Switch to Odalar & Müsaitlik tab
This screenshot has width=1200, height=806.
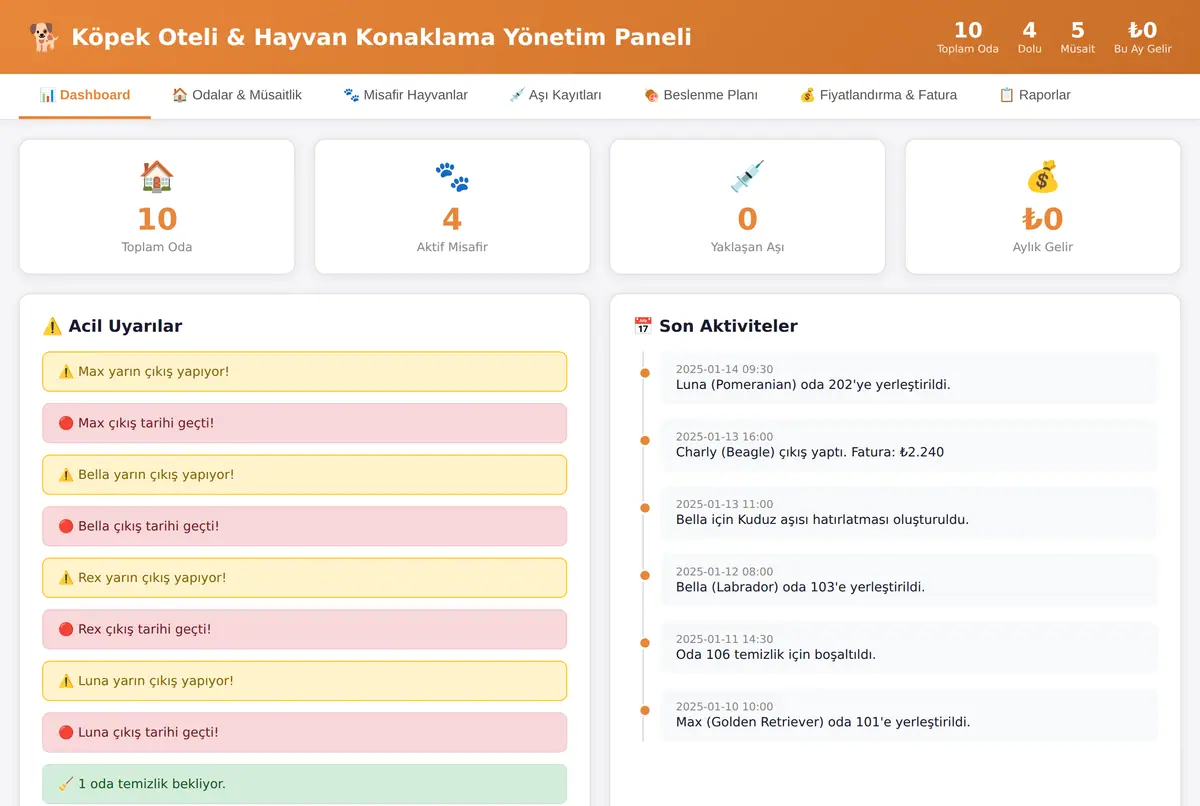pos(237,95)
